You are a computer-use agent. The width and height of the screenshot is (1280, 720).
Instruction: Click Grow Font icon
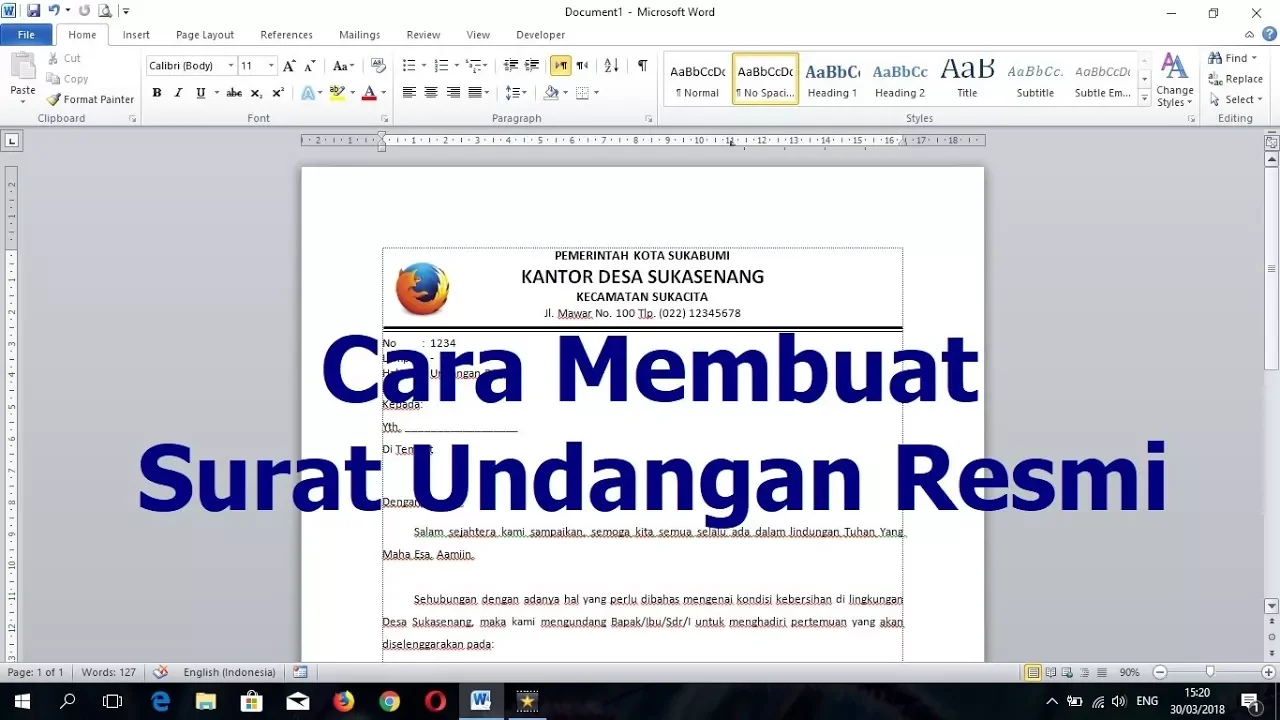point(289,66)
